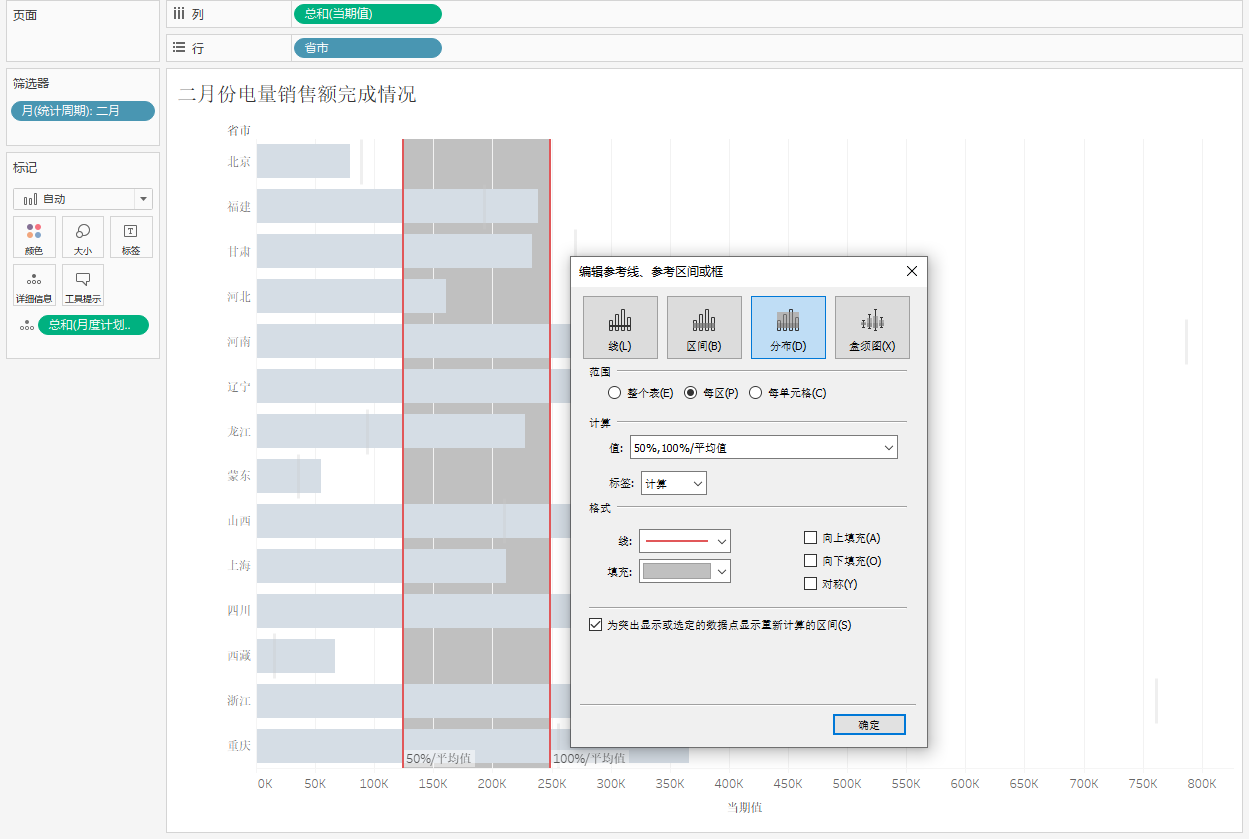Viewport: 1249px width, 839px height.
Task: Open the 颜色 marks card
Action: tap(34, 238)
